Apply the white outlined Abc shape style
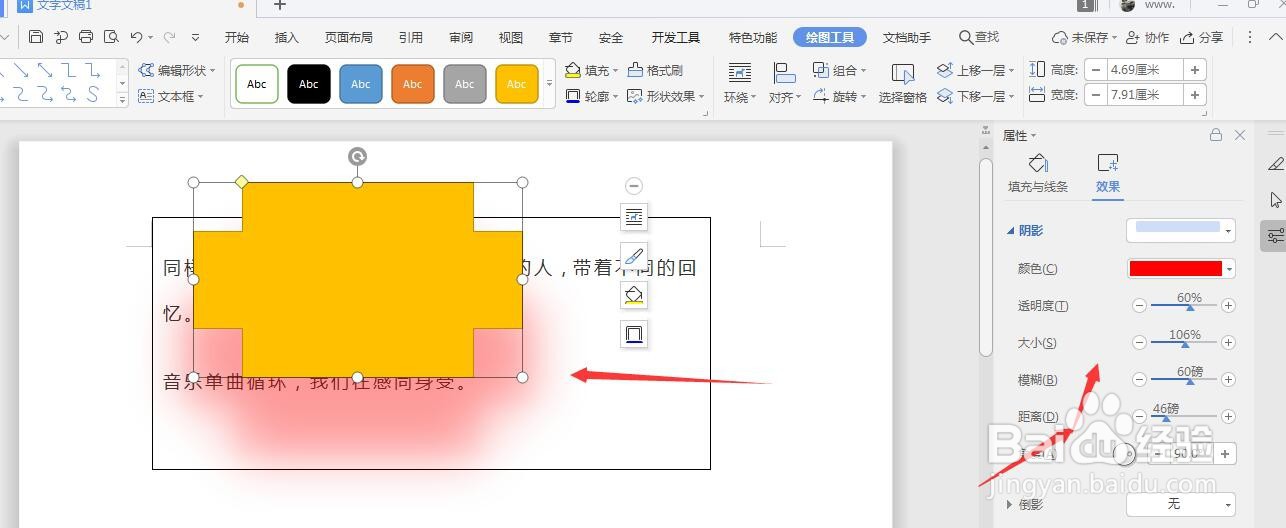 [x=257, y=84]
